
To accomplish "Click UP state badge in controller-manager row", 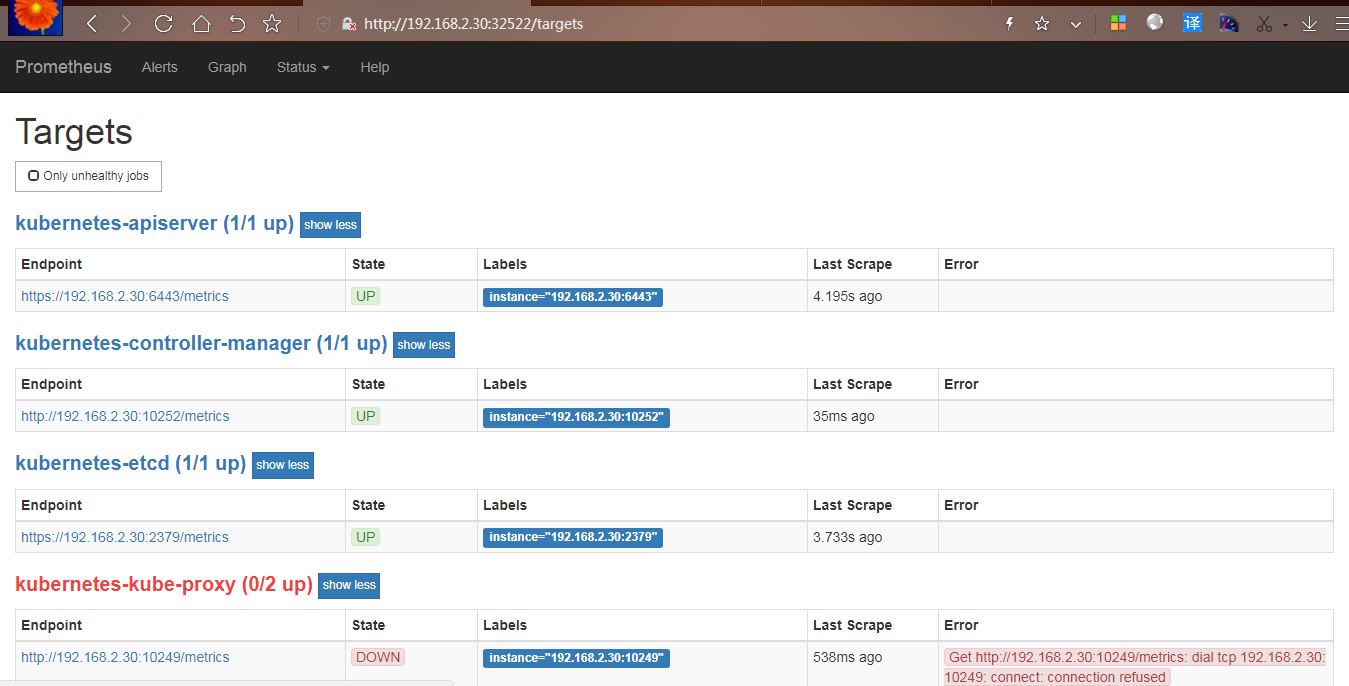I will pyautogui.click(x=365, y=416).
